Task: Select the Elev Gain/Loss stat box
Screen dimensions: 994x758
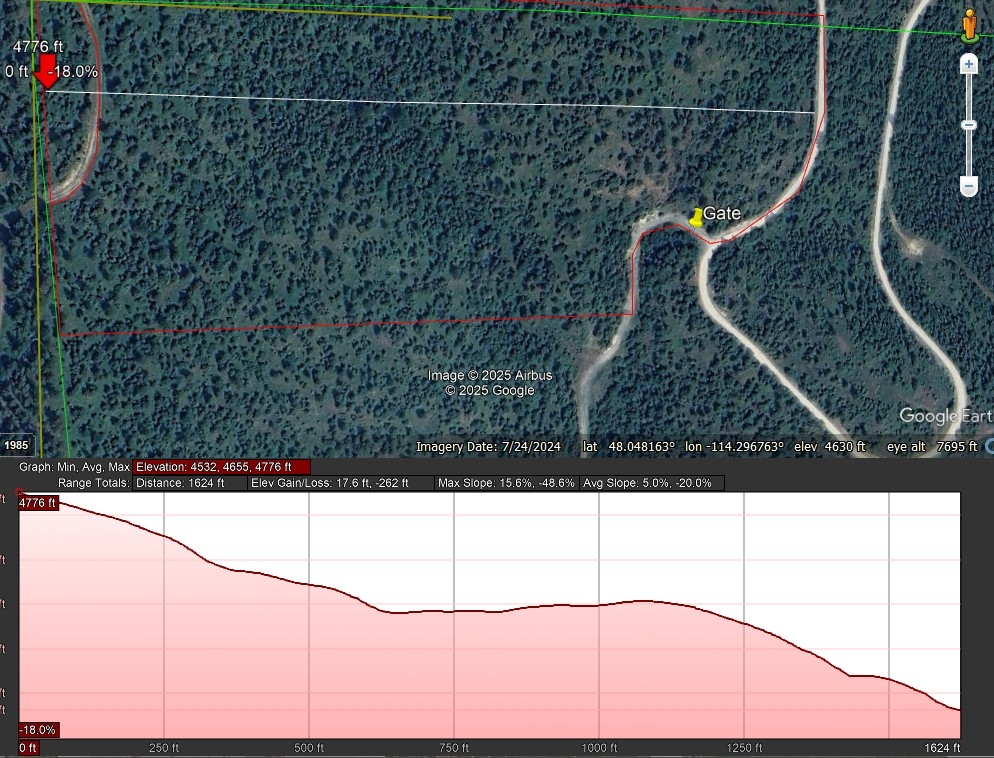Action: [x=341, y=483]
